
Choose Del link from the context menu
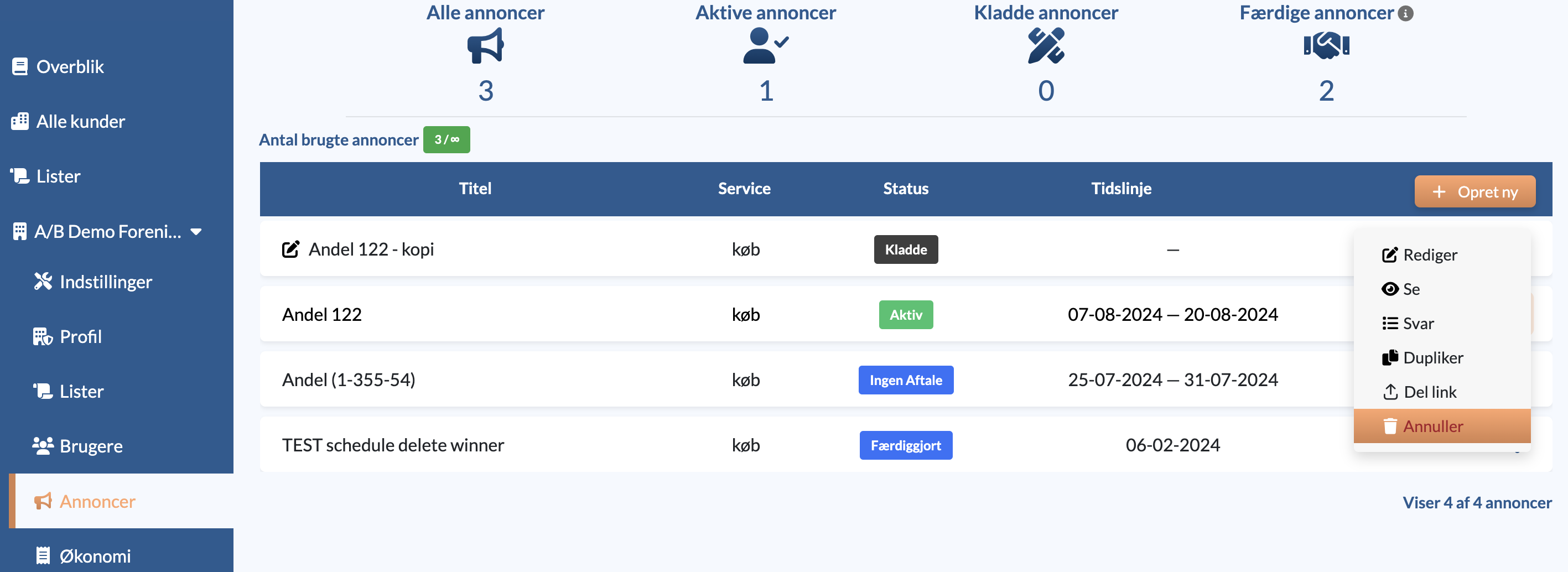pyautogui.click(x=1442, y=392)
